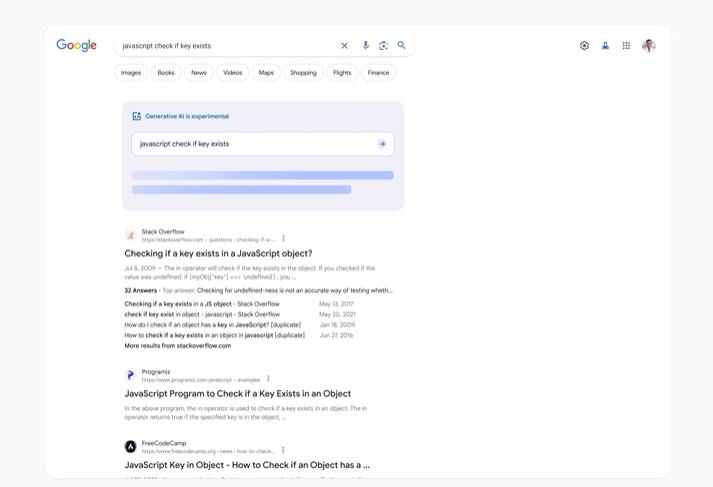Click the Generative AI sparkle icon
713x487 pixels.
136,116
